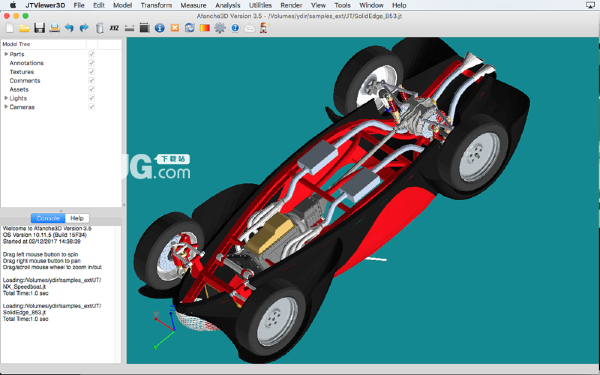
Task: Open the File menu
Action: (79, 5)
